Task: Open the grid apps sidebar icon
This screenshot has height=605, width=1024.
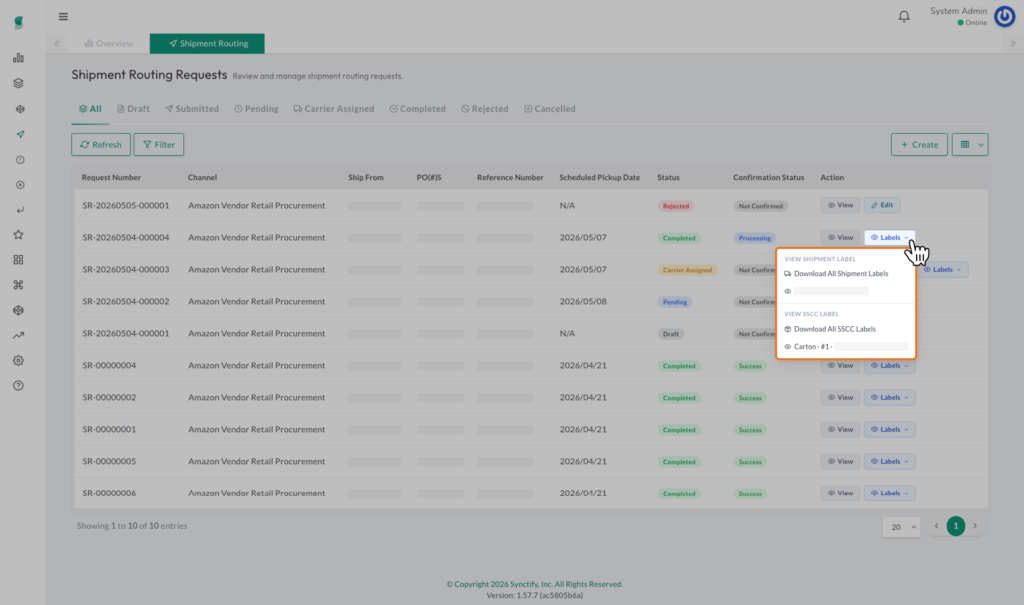Action: click(x=18, y=260)
